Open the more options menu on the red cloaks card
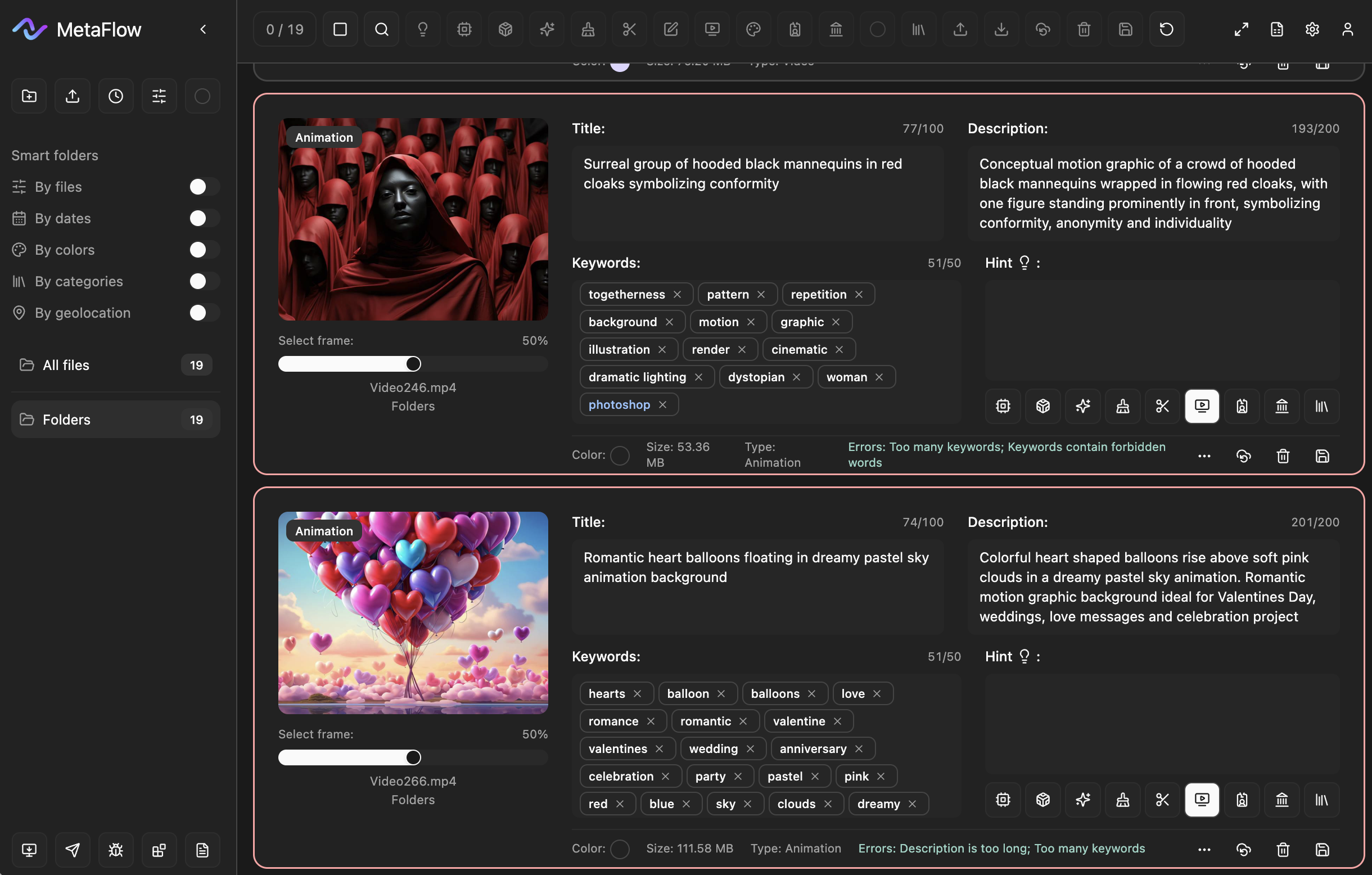 [1204, 455]
